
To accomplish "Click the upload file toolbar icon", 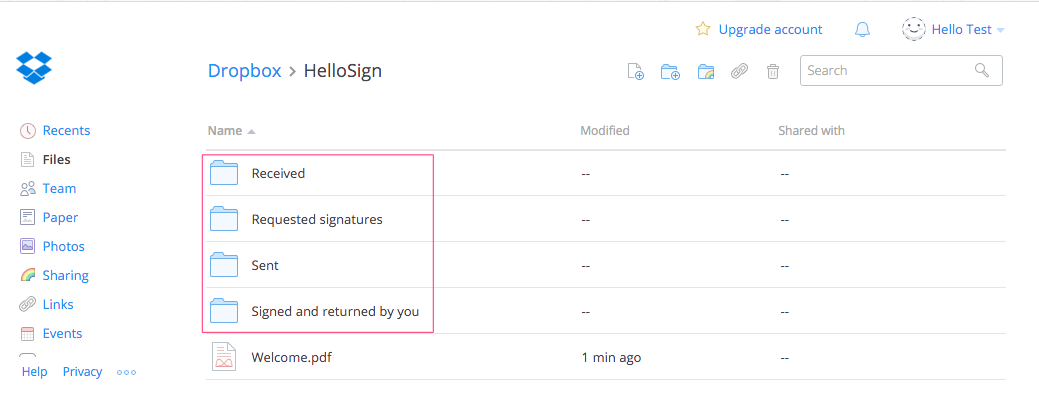I will pos(635,71).
